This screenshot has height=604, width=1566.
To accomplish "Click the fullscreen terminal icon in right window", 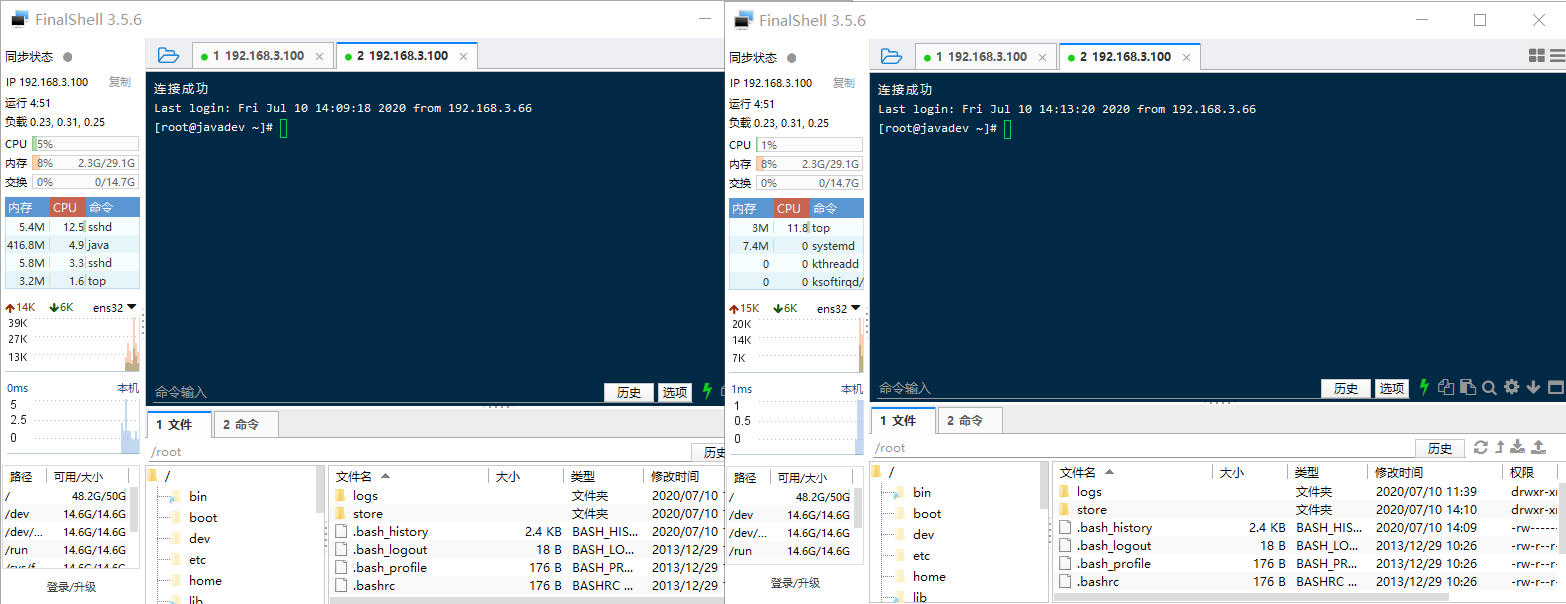I will click(x=1554, y=388).
